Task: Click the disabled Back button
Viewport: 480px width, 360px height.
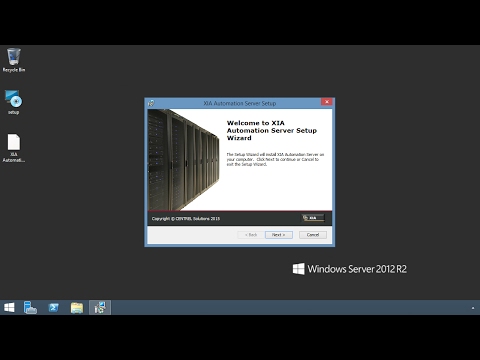Action: tap(251, 235)
